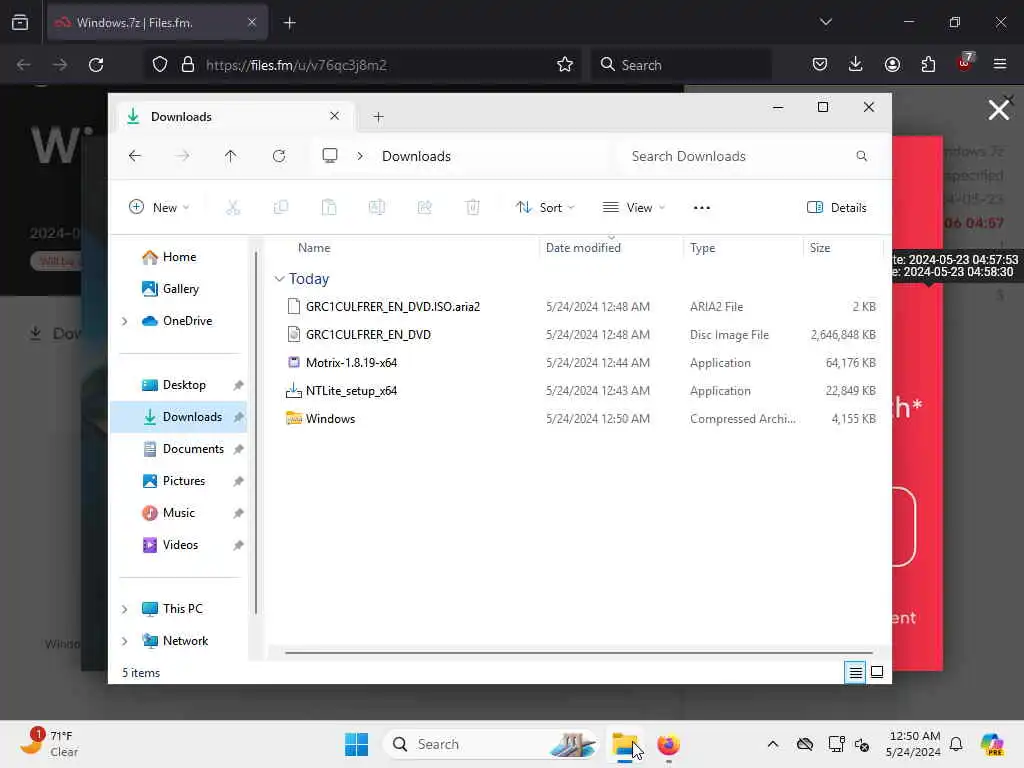Image resolution: width=1024 pixels, height=768 pixels.
Task: Select the Windows.7z Firefox tab
Action: pos(157,23)
